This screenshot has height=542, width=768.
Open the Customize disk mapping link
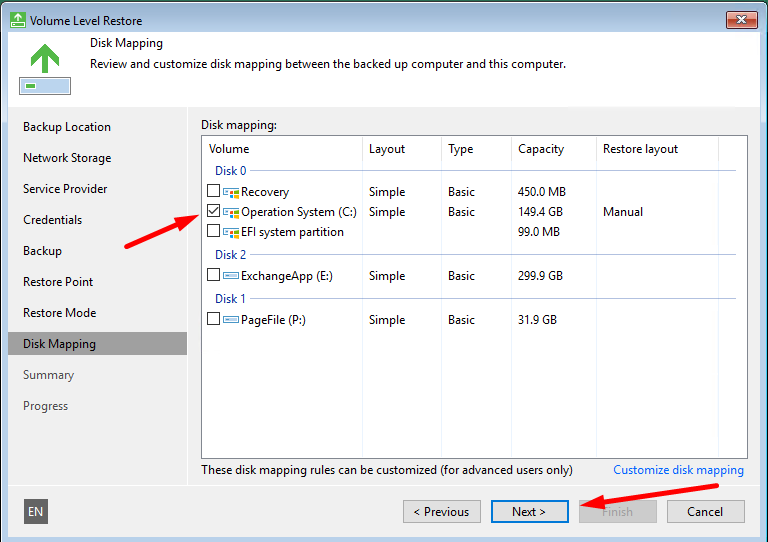click(678, 470)
